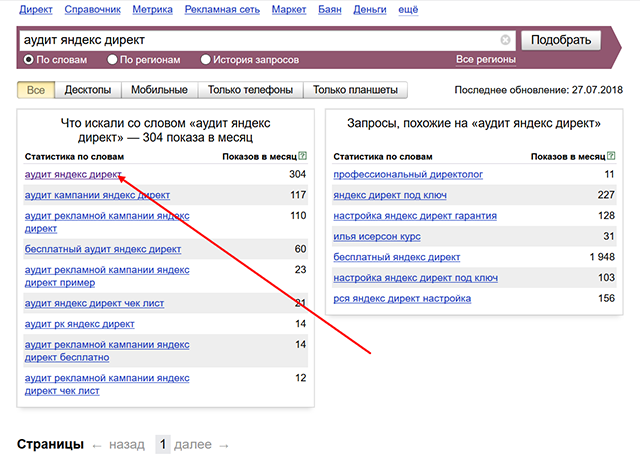Open 'аудит рк яндекс директ' link
640x464 pixels.
tap(80, 324)
